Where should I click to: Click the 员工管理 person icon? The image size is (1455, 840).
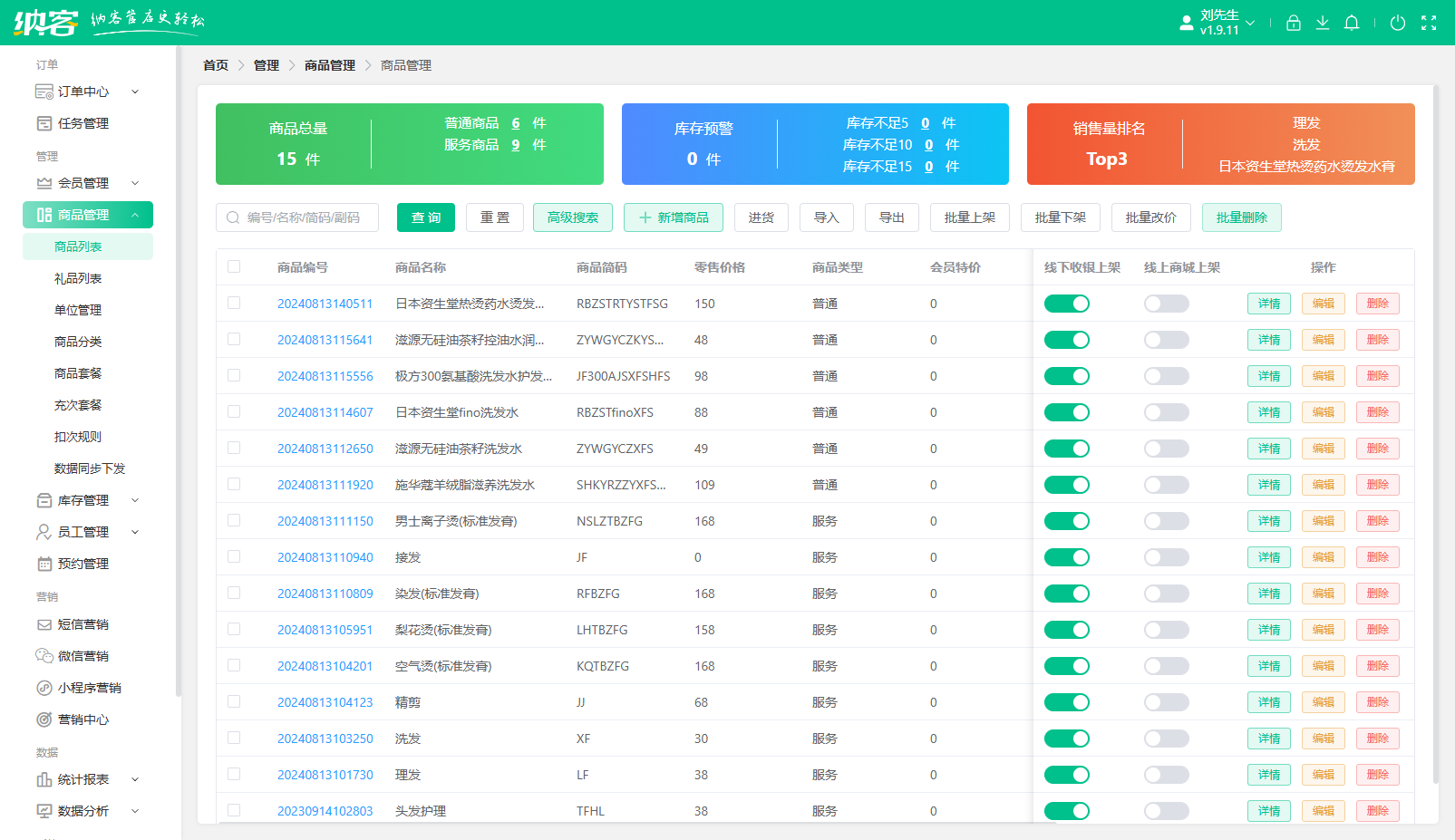click(x=44, y=532)
